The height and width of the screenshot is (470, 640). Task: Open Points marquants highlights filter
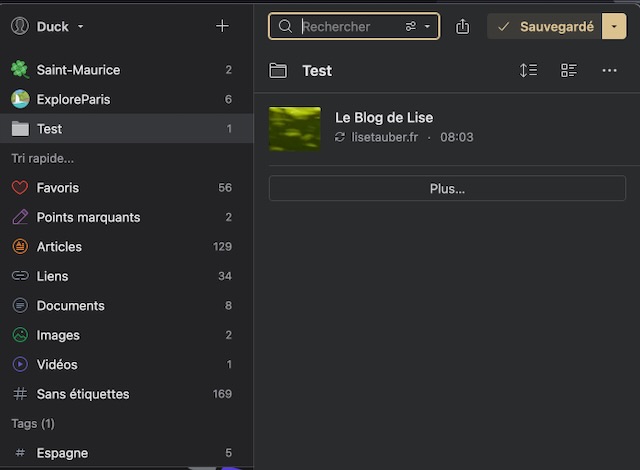[88, 217]
